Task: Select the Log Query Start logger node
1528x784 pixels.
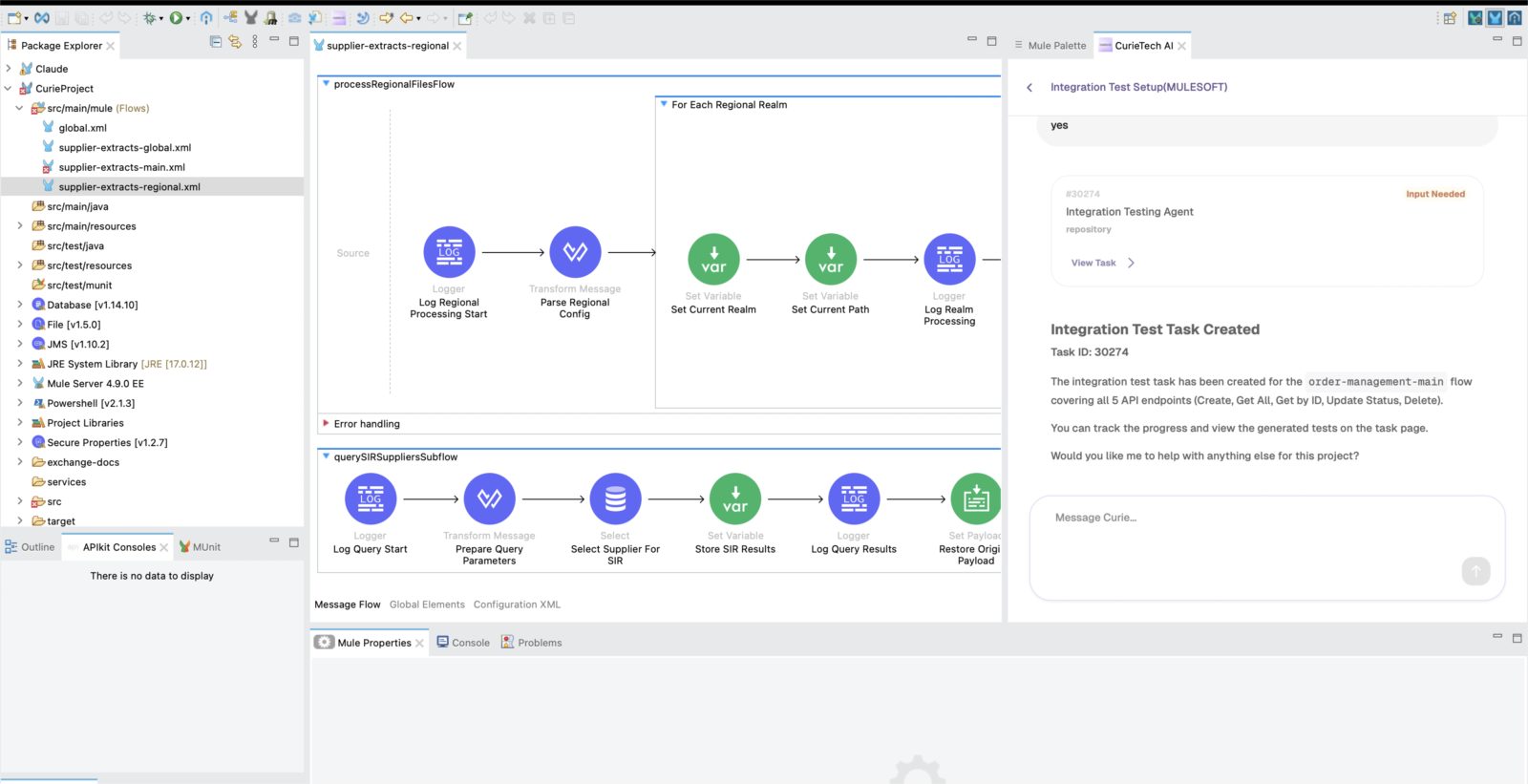Action: 371,498
